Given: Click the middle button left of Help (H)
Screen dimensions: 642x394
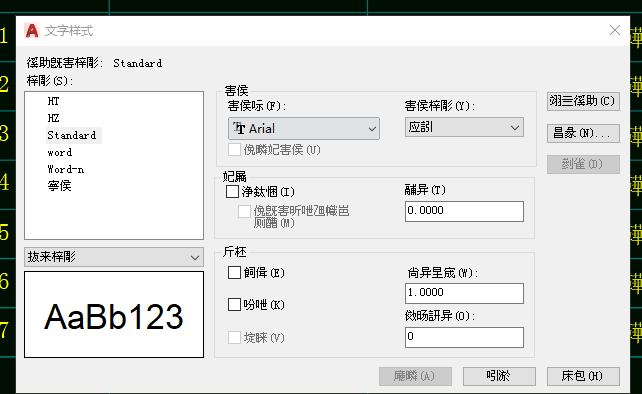Looking at the screenshot, I should (499, 376).
